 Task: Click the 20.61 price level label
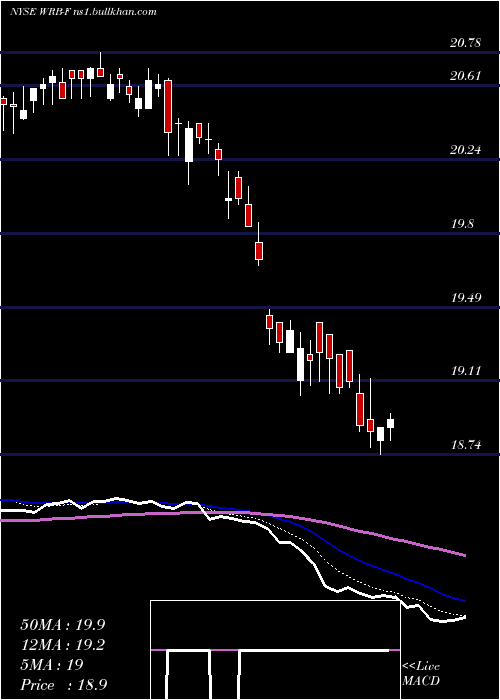466,75
